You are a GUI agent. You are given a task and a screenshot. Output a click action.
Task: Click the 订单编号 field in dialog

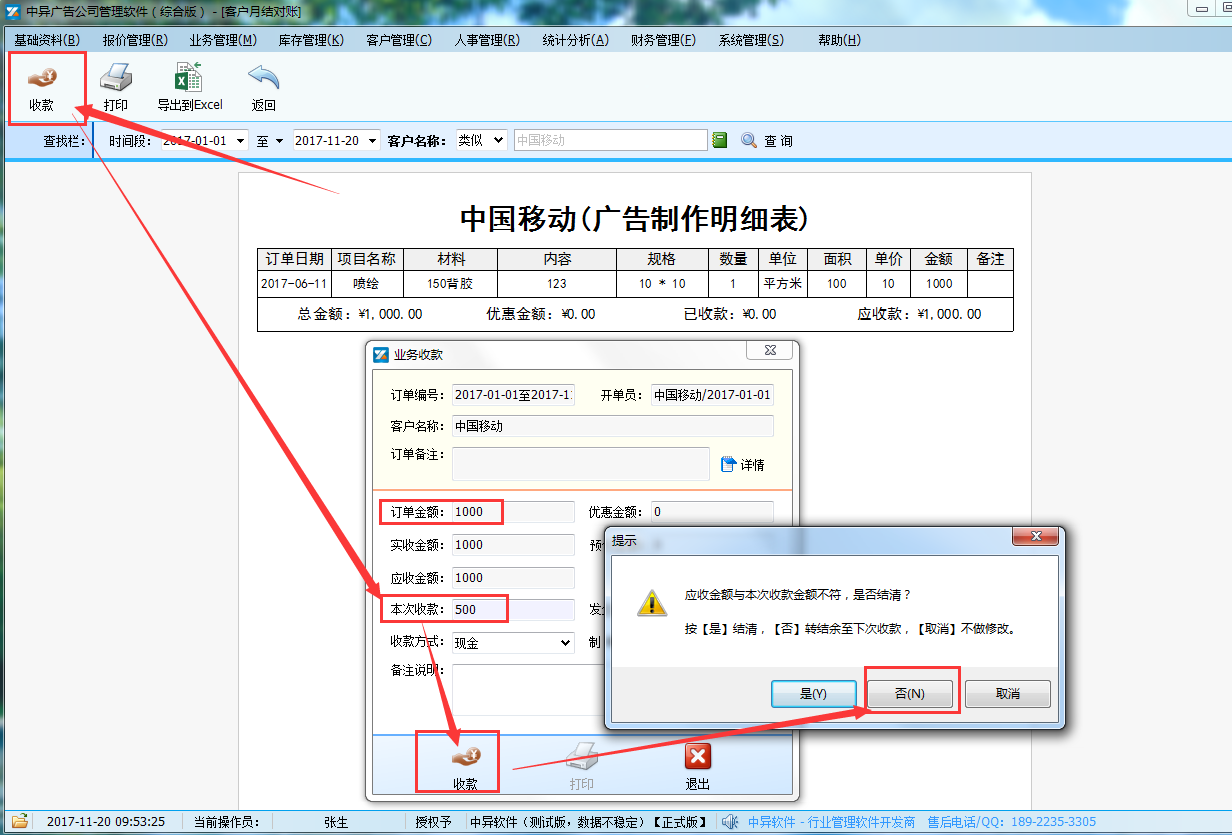[513, 395]
